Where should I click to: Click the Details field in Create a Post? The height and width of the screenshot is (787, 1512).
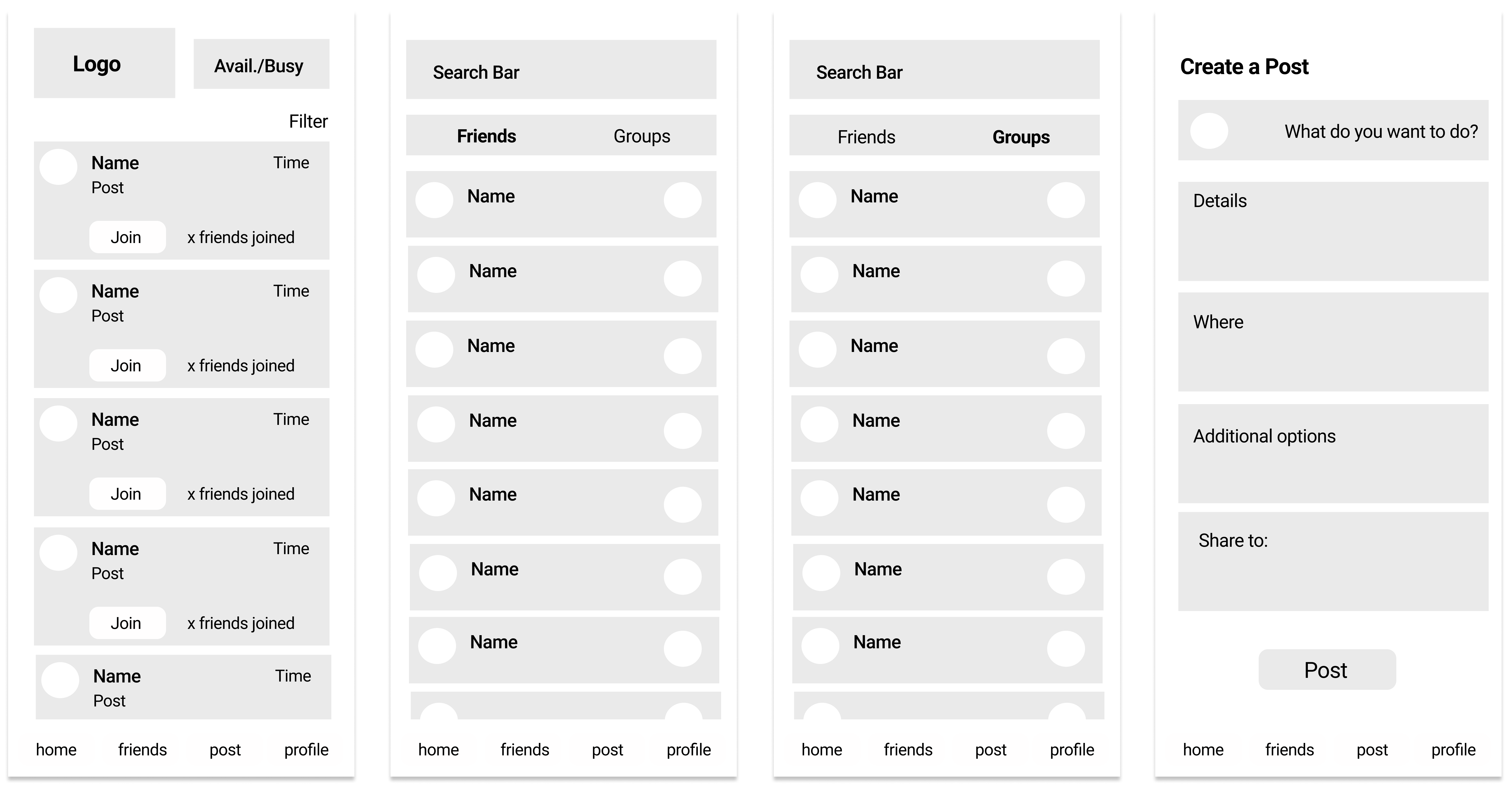coord(1333,231)
